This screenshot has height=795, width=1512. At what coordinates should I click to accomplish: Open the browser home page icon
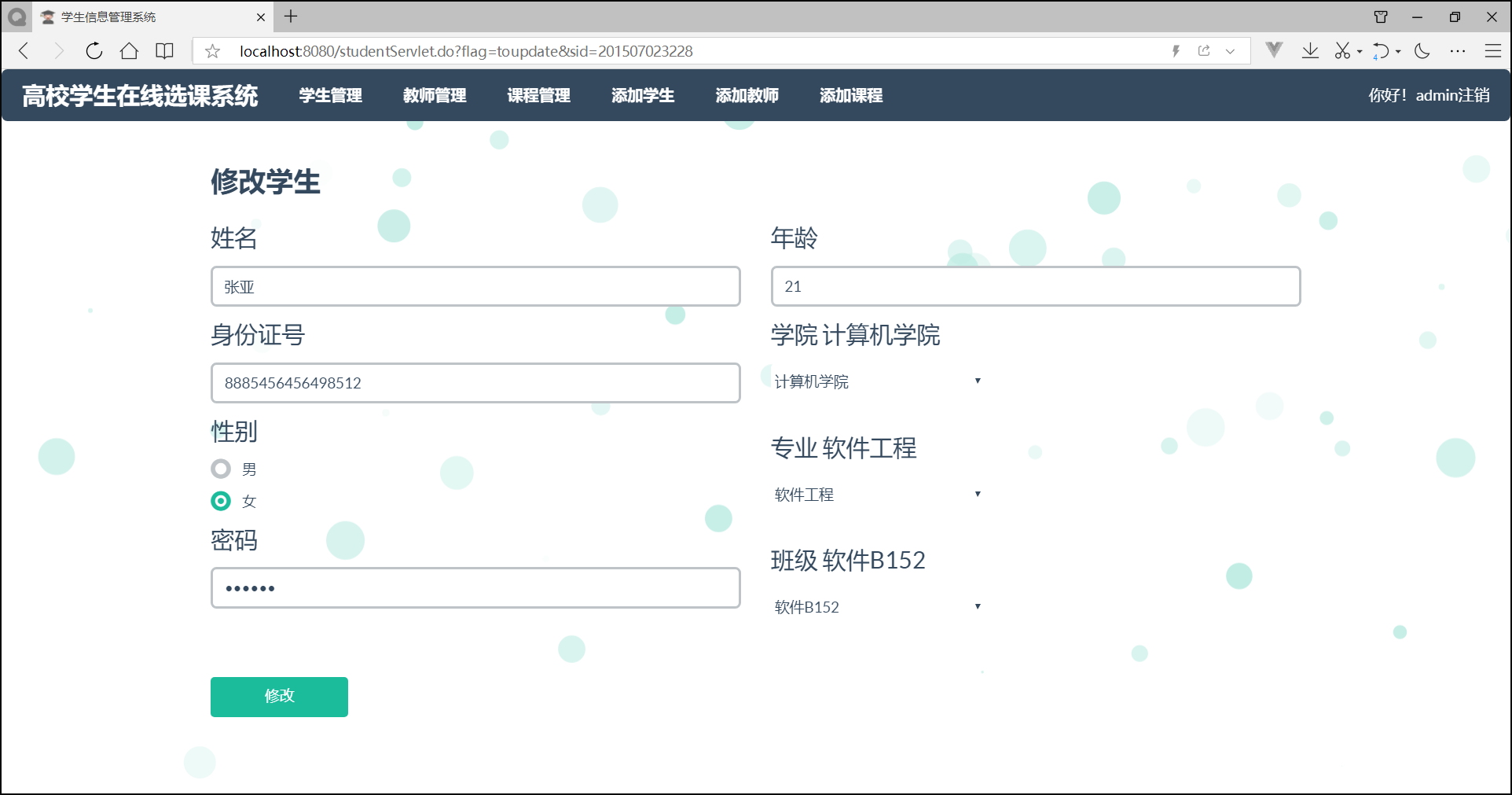pos(129,51)
